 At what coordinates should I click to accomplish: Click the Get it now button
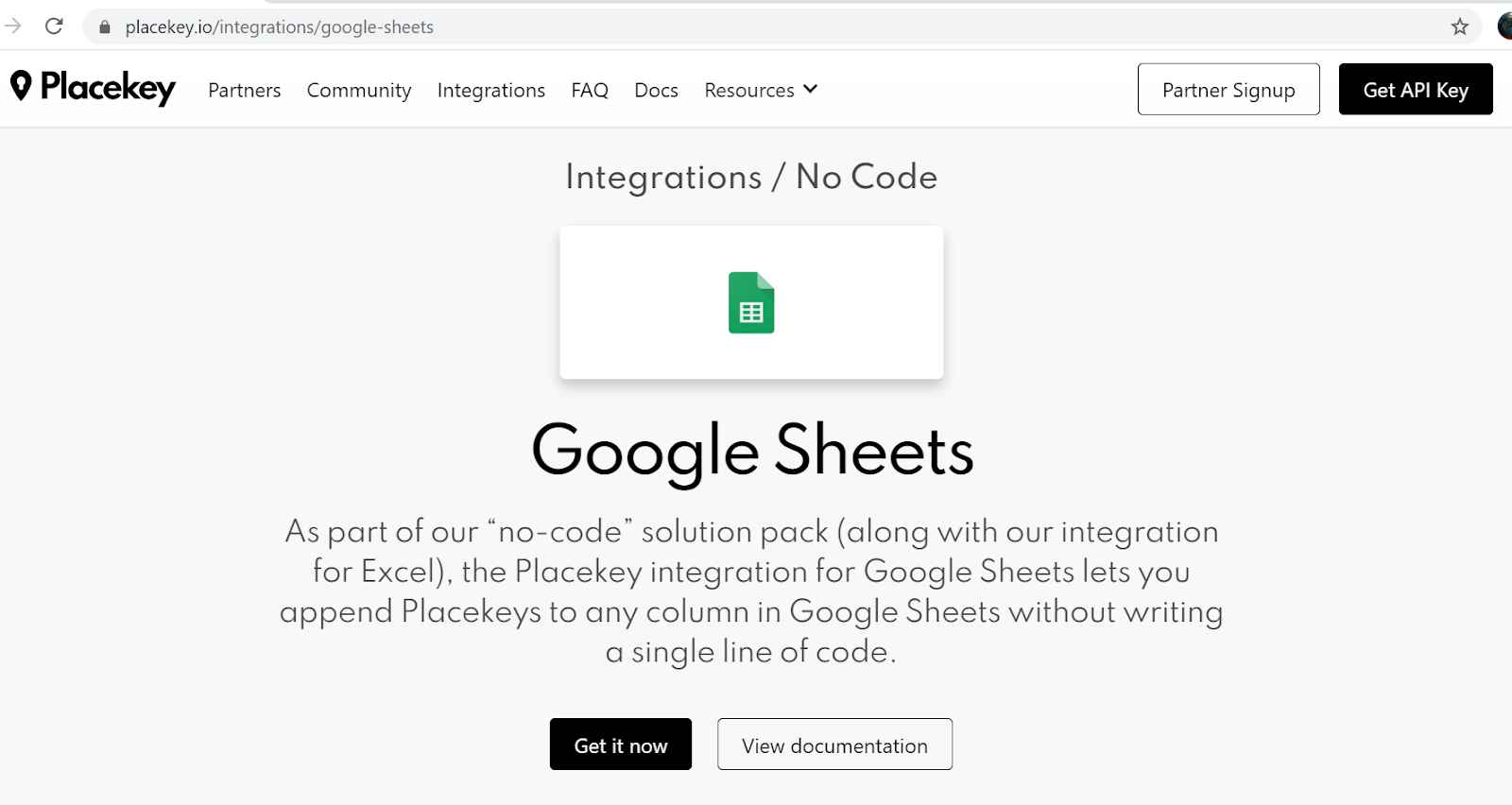click(x=621, y=745)
